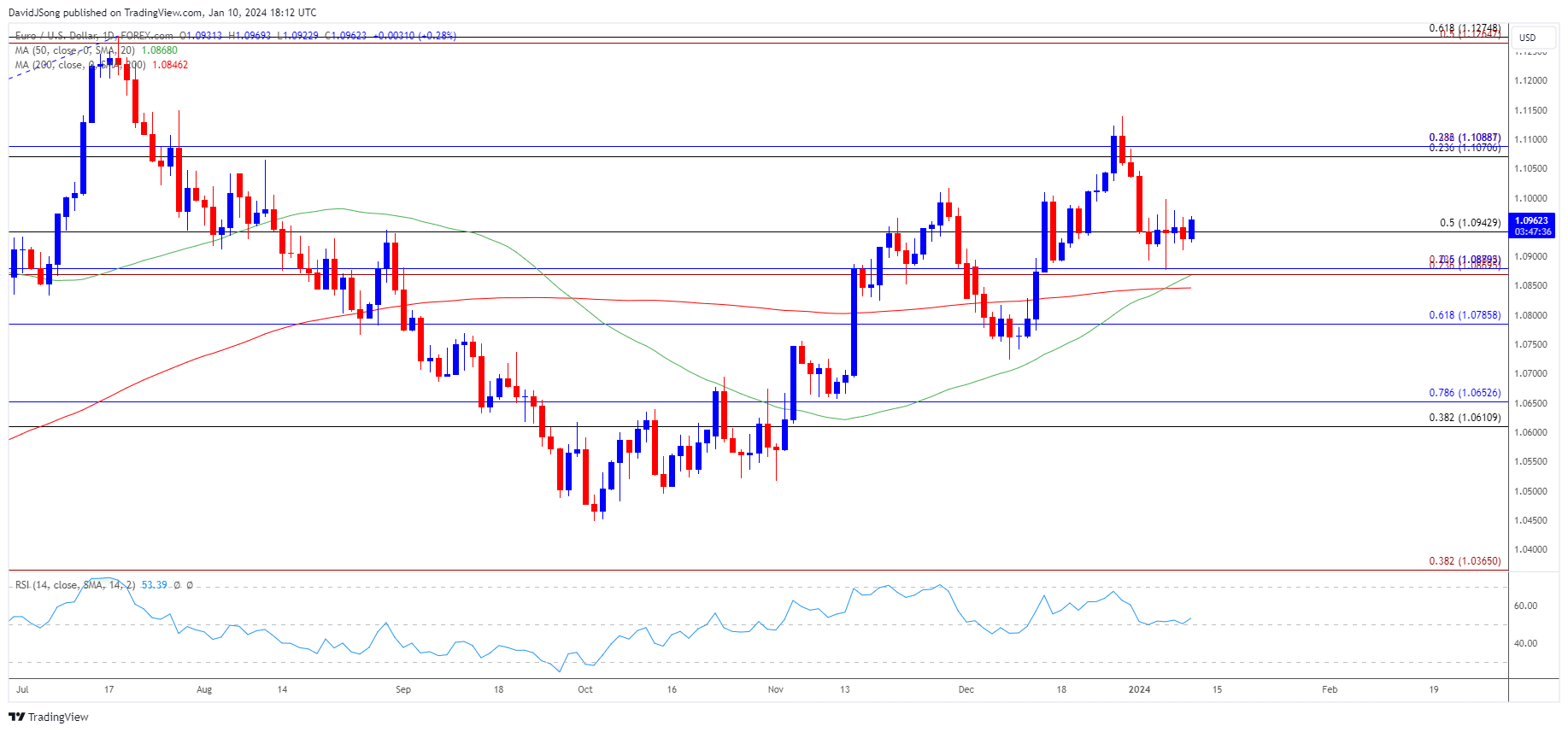Image resolution: width=1568 pixels, height=732 pixels.
Task: Click the MA 200 value 1.08462
Action: [x=170, y=65]
